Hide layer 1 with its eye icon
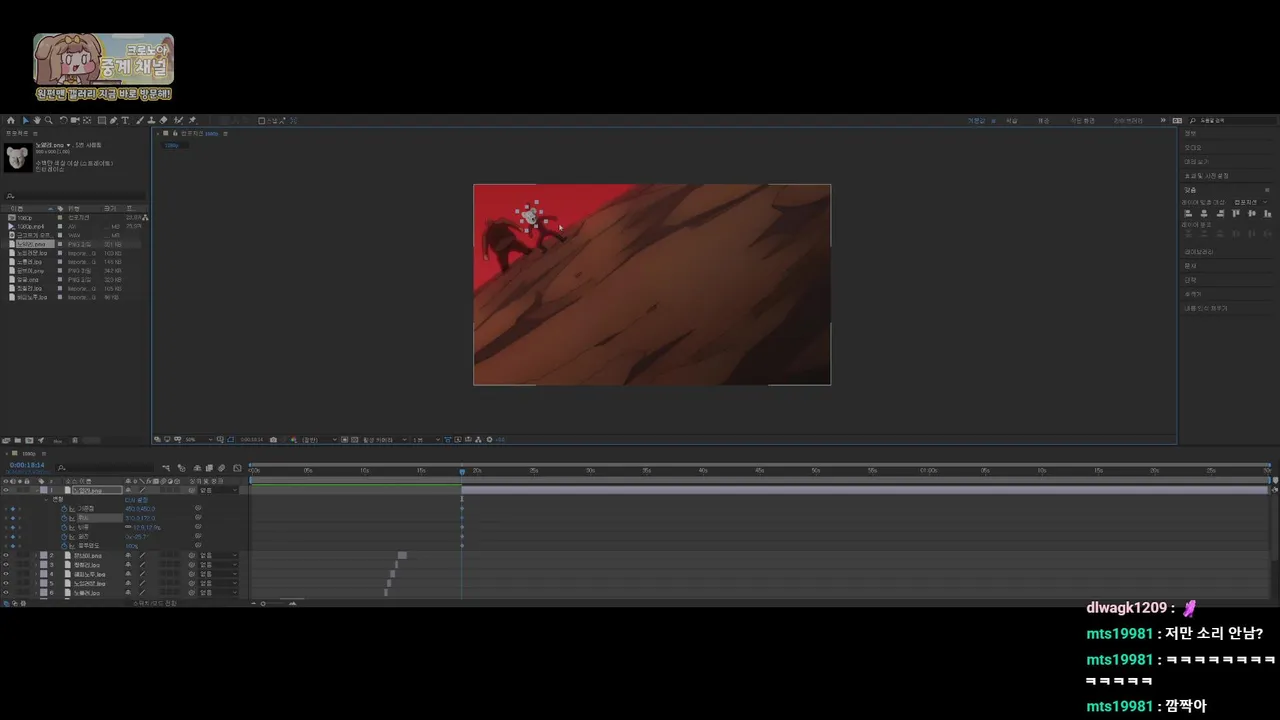 coord(6,490)
